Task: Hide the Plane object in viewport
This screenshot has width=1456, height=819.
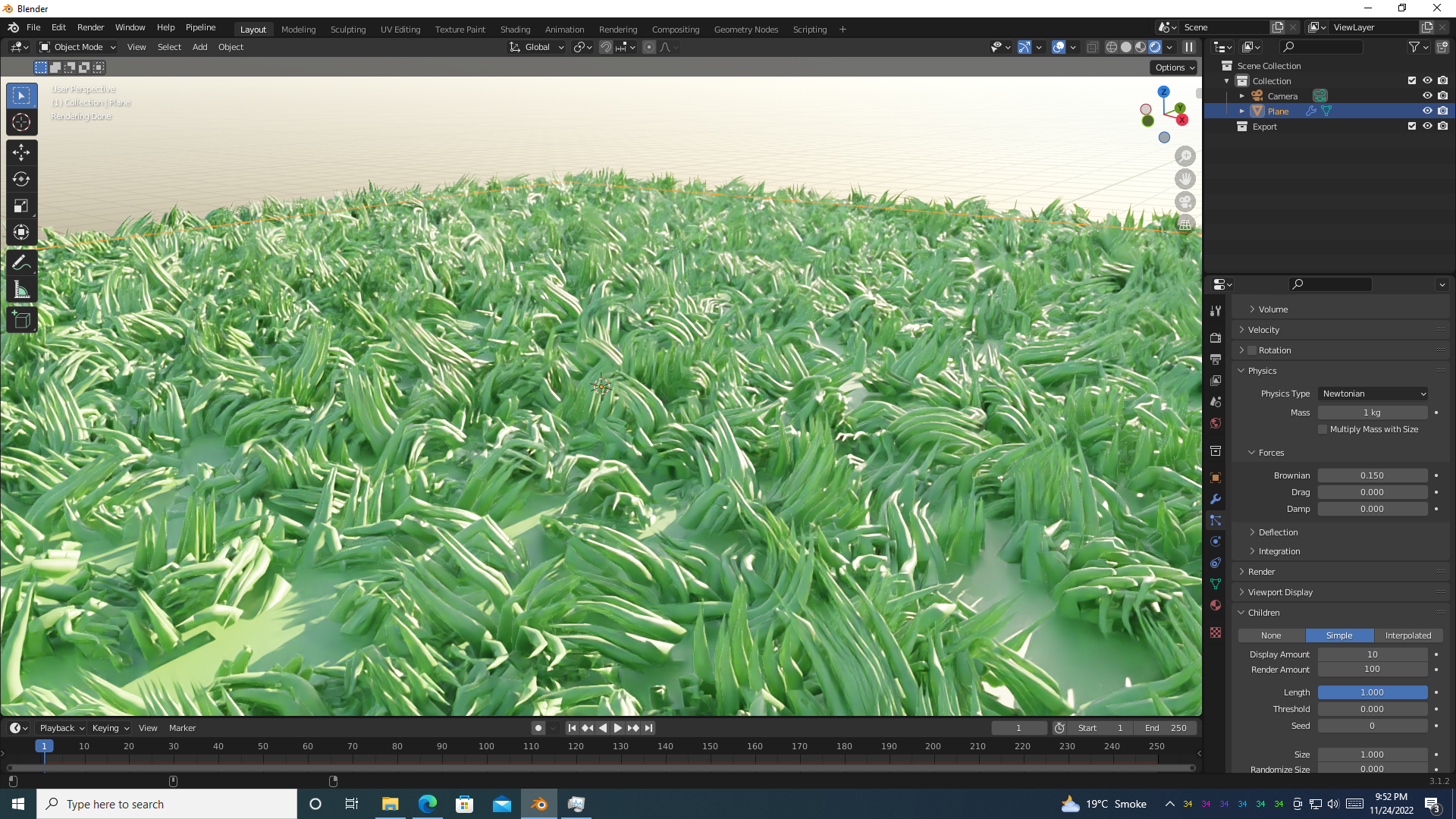Action: pos(1427,111)
